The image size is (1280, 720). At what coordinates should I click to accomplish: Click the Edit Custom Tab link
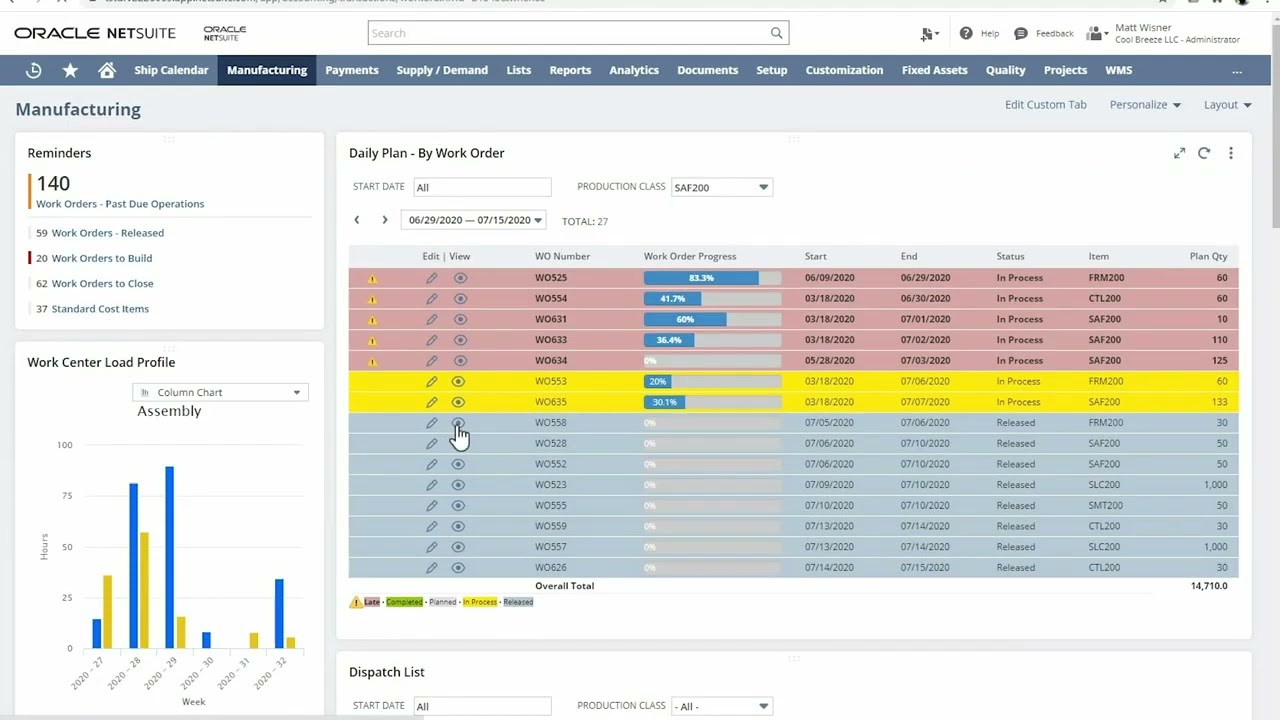(1045, 104)
